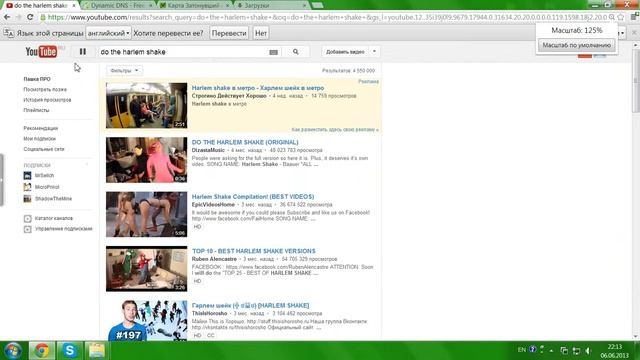
Task: Go back with browser back arrow
Action: pos(7,17)
